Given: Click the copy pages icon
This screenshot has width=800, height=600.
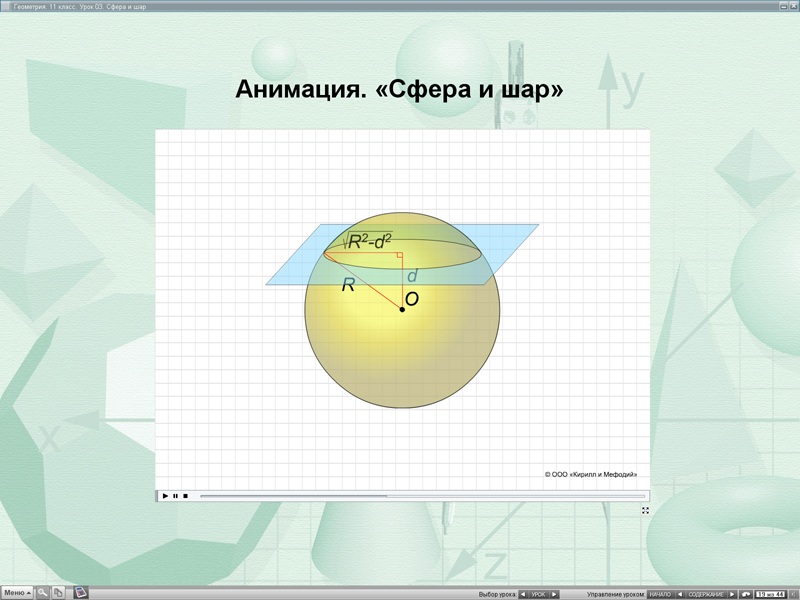Looking at the screenshot, I should [x=59, y=593].
